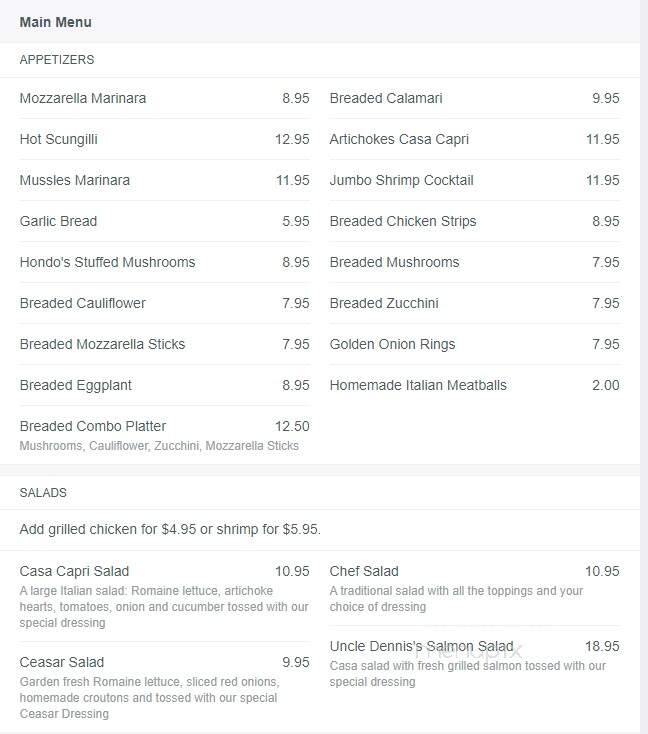Viewport: 648px width, 734px height.
Task: Click Hondo's Stuffed Mushrooms
Action: coord(164,262)
